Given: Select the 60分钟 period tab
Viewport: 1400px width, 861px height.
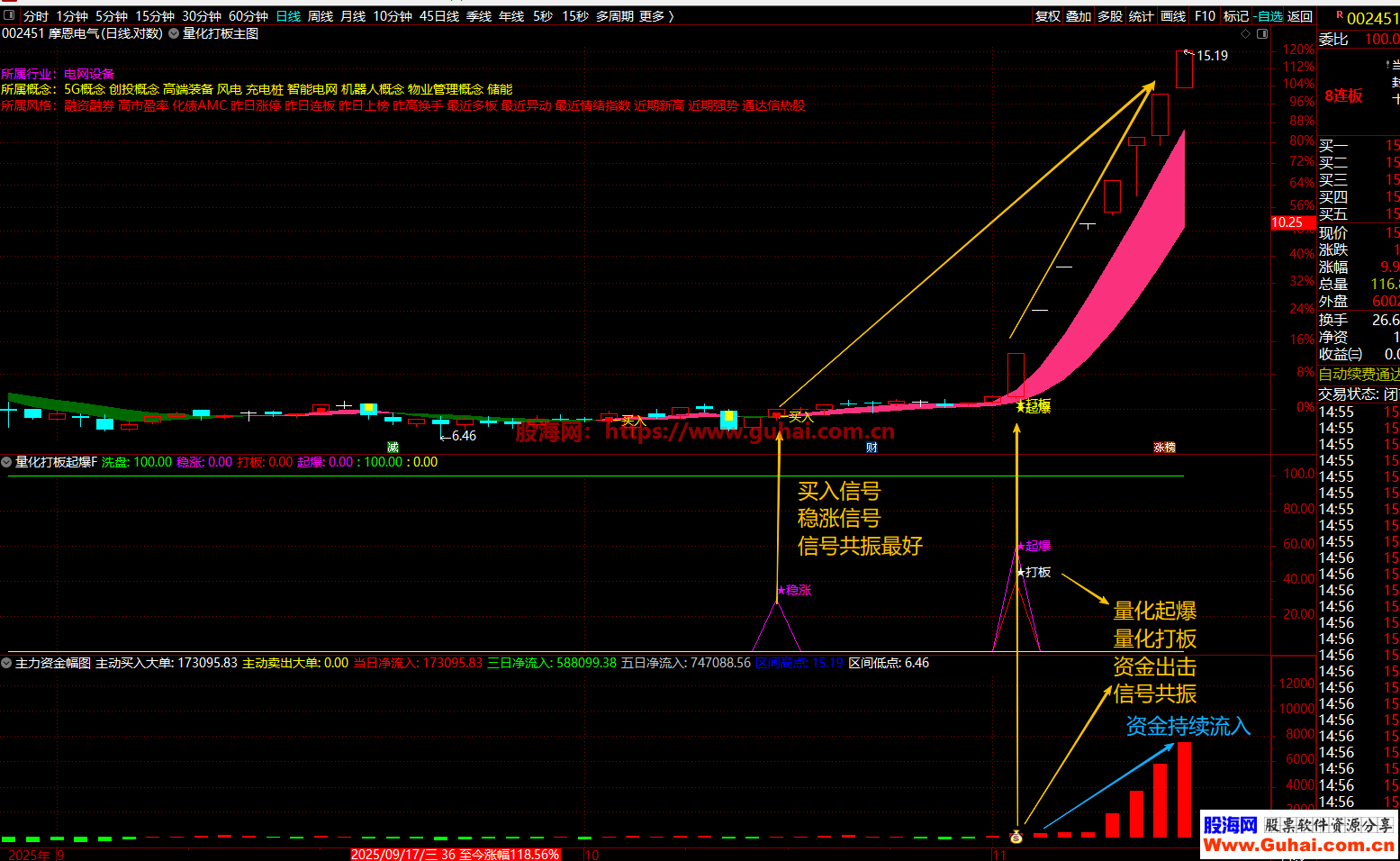Looking at the screenshot, I should pos(248,16).
